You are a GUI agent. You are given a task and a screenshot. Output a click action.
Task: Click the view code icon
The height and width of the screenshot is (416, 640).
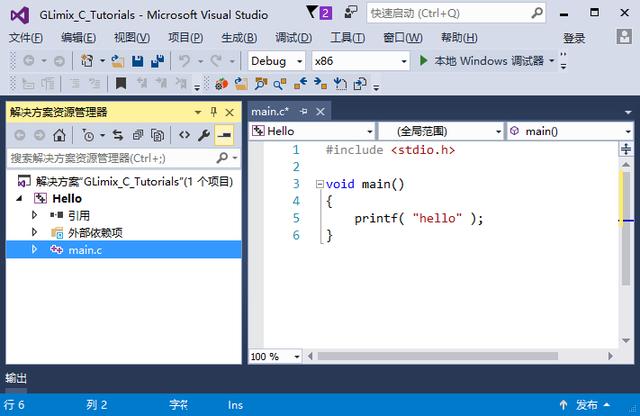184,135
